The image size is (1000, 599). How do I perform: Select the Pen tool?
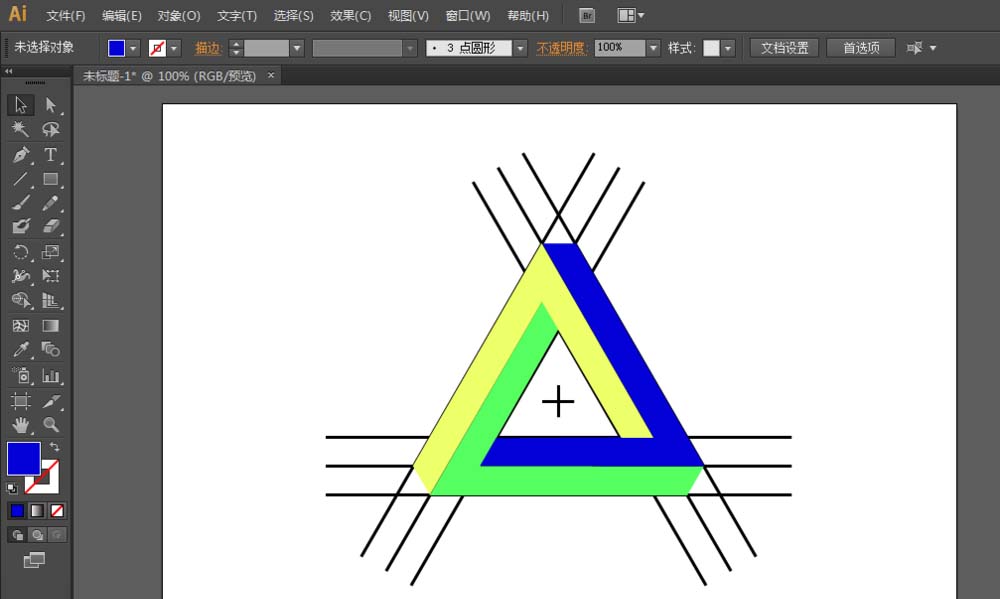coord(20,155)
